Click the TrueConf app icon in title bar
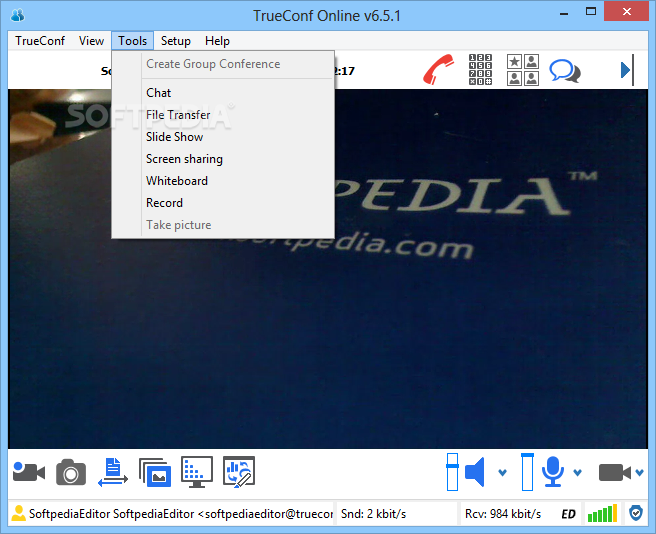This screenshot has width=656, height=534. 18,15
